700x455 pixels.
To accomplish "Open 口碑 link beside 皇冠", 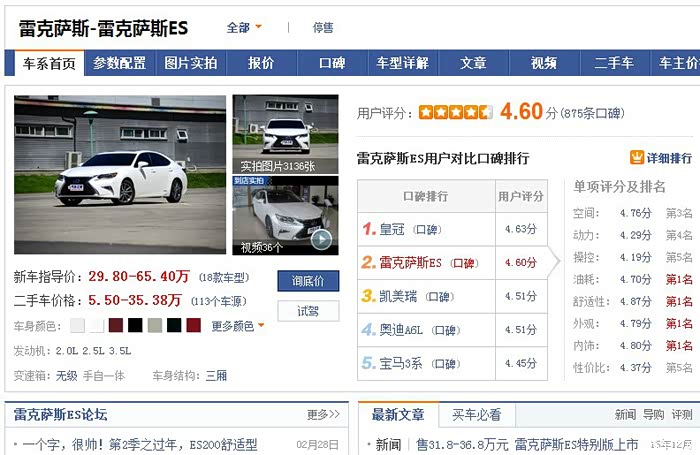I will pyautogui.click(x=426, y=230).
